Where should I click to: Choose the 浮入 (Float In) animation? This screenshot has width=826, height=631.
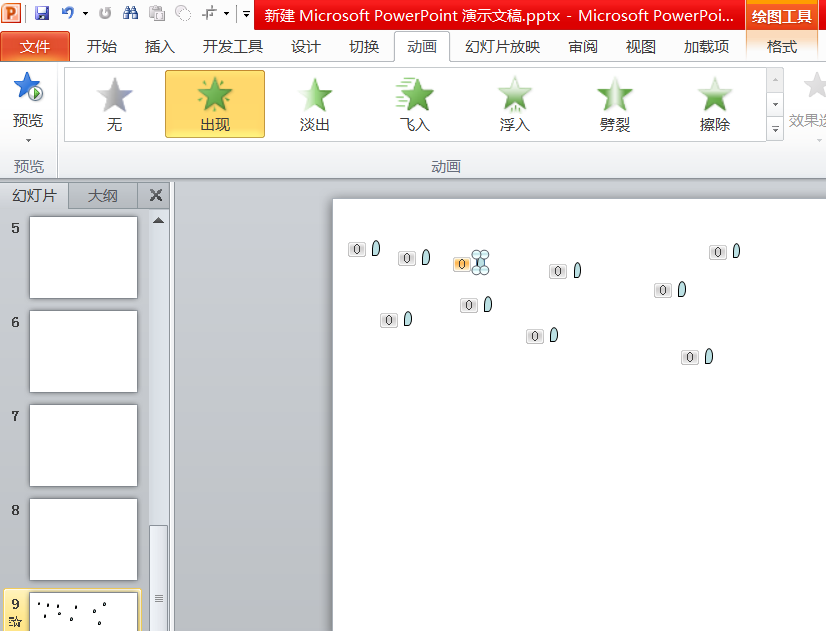(x=514, y=104)
